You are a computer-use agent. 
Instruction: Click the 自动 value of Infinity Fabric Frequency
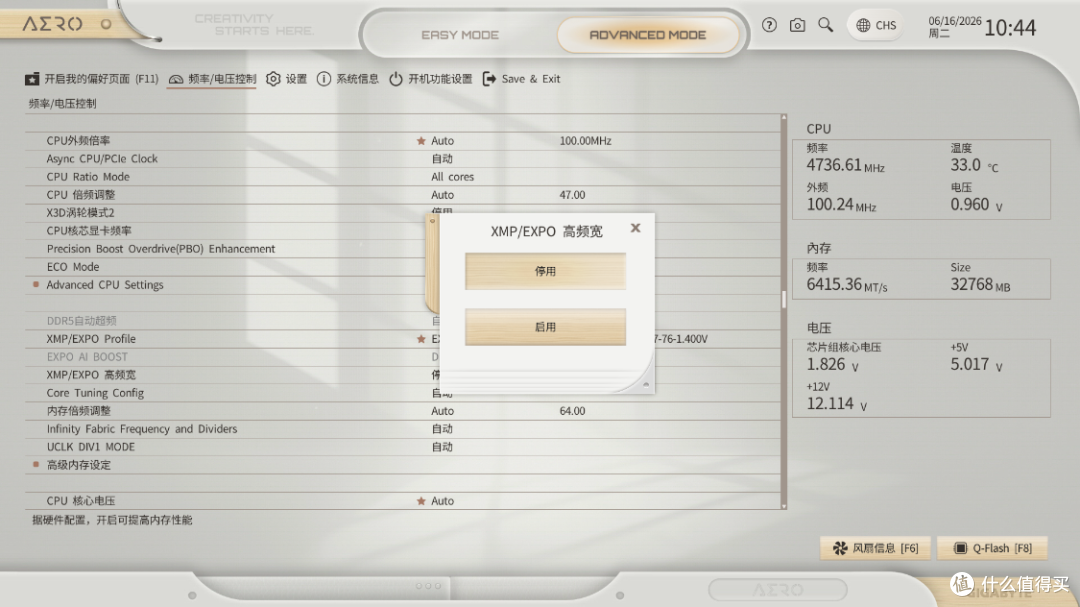tap(442, 429)
